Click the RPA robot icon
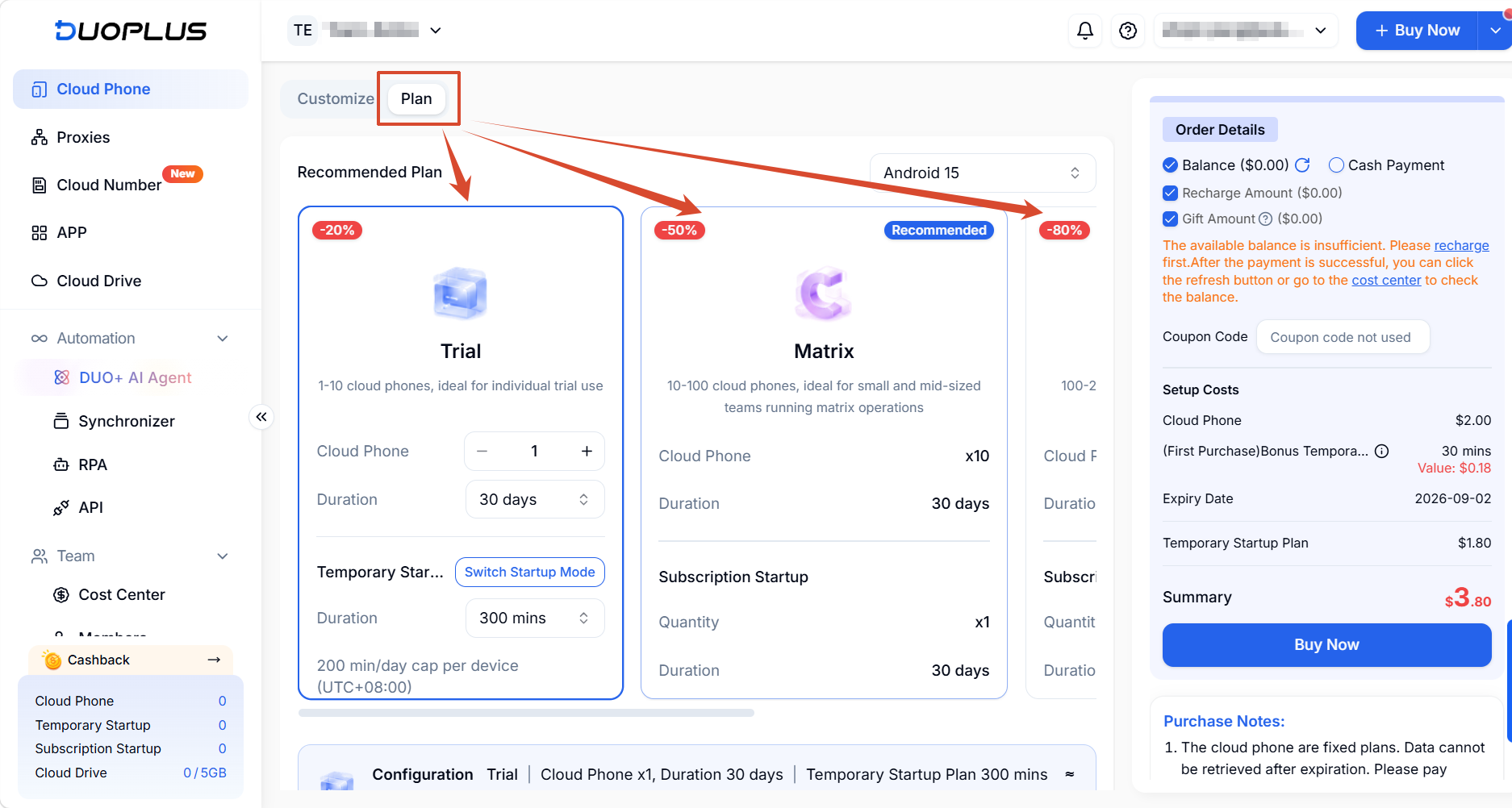The image size is (1512, 808). pyautogui.click(x=61, y=464)
